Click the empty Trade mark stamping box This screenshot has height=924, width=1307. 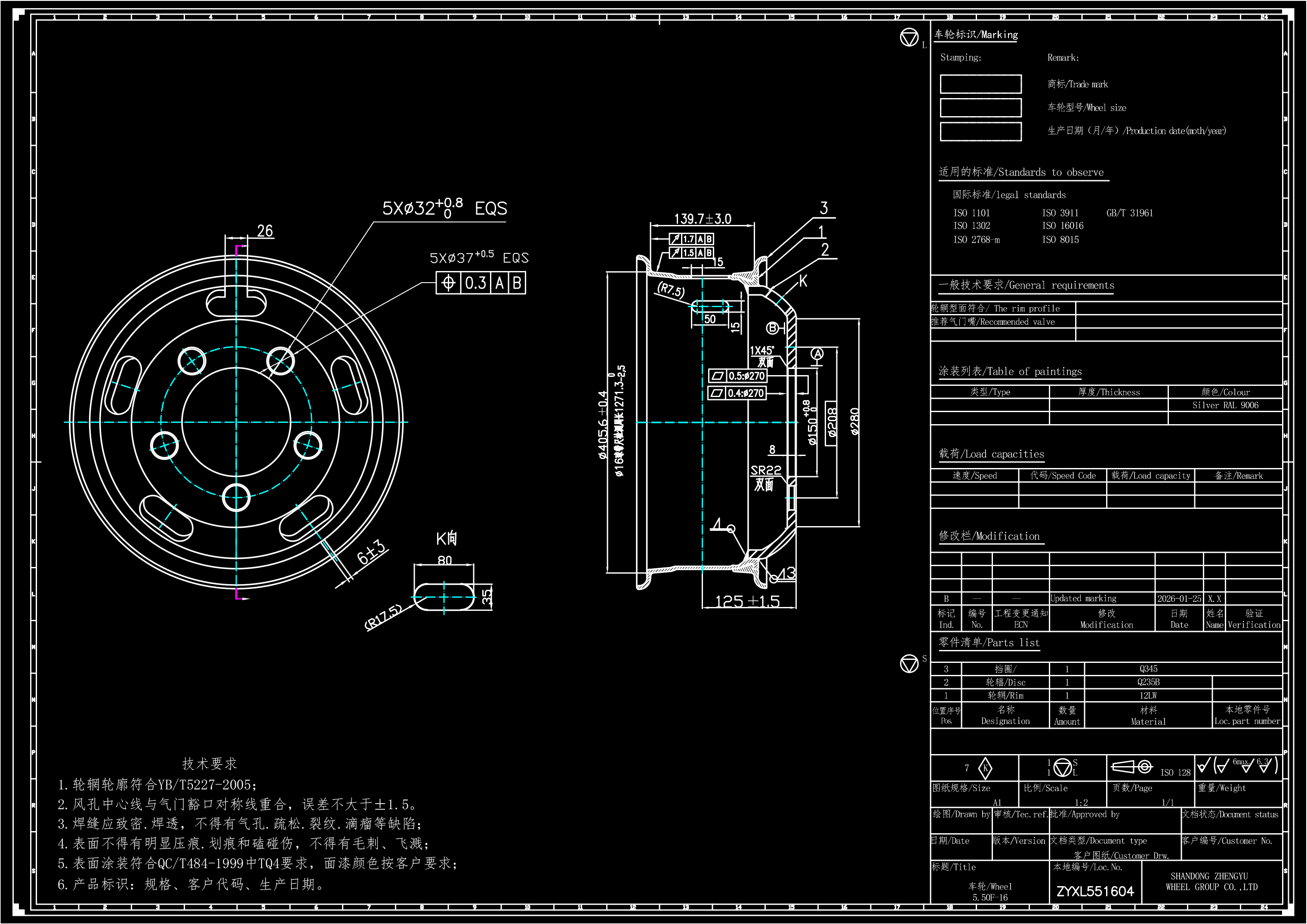pyautogui.click(x=980, y=84)
